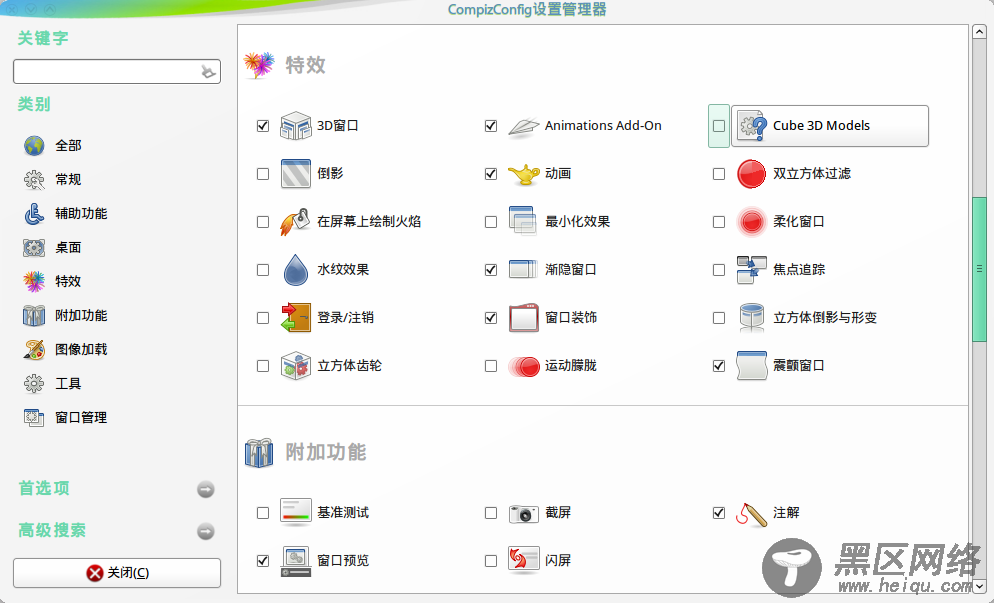Disable the 注解 checkbox
The image size is (994, 603).
coord(719,513)
